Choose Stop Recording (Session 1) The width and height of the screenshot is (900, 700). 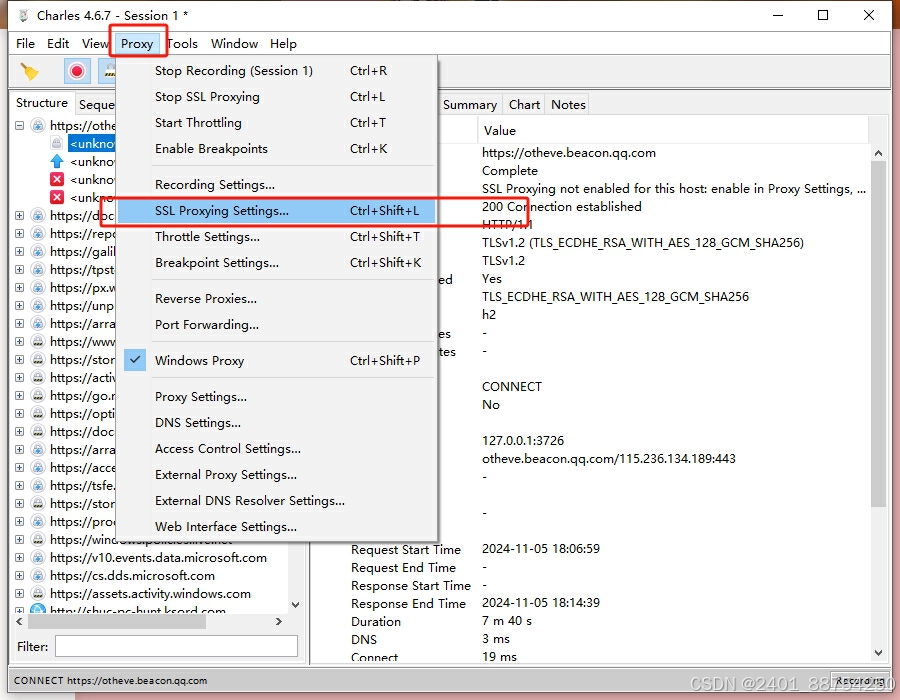tap(276, 71)
